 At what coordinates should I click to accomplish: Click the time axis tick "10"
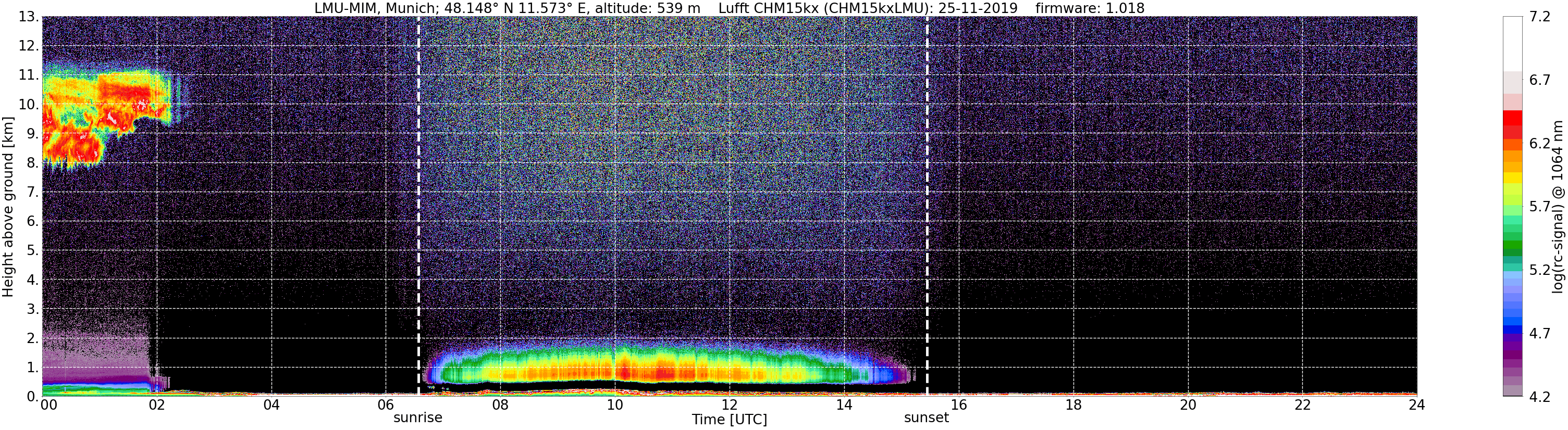click(615, 405)
